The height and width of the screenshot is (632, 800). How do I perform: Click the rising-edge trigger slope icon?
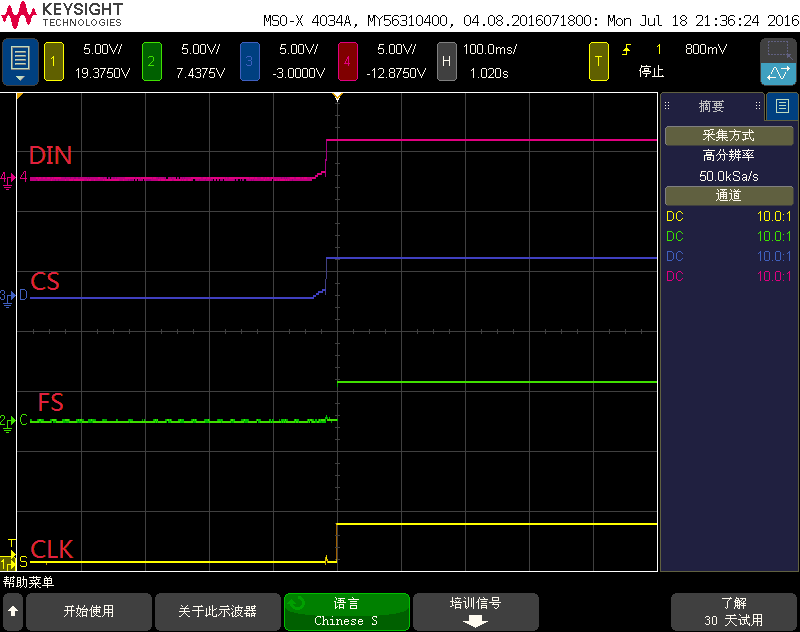[627, 49]
